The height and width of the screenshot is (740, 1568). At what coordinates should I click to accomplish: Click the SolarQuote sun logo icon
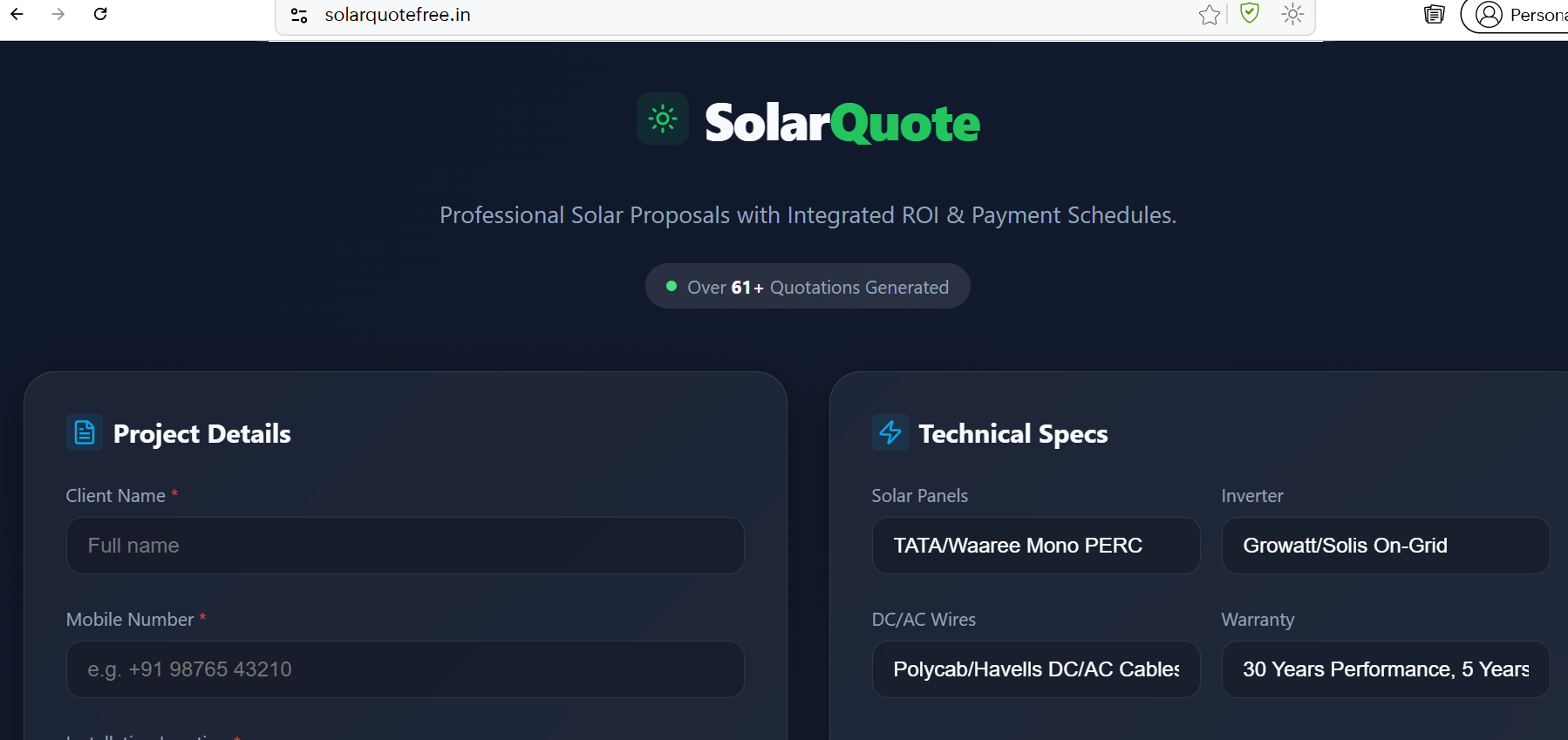(663, 119)
